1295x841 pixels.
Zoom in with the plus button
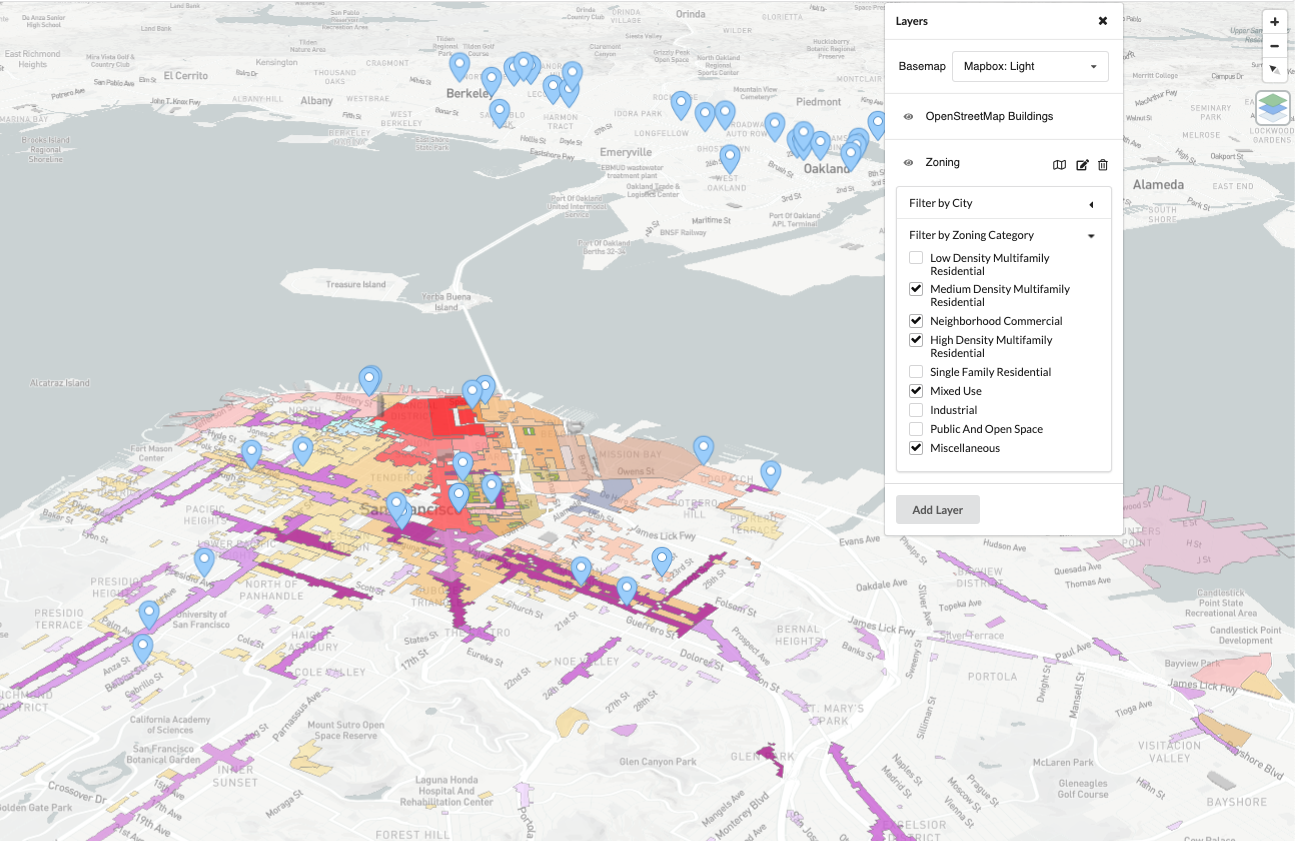click(x=1274, y=22)
